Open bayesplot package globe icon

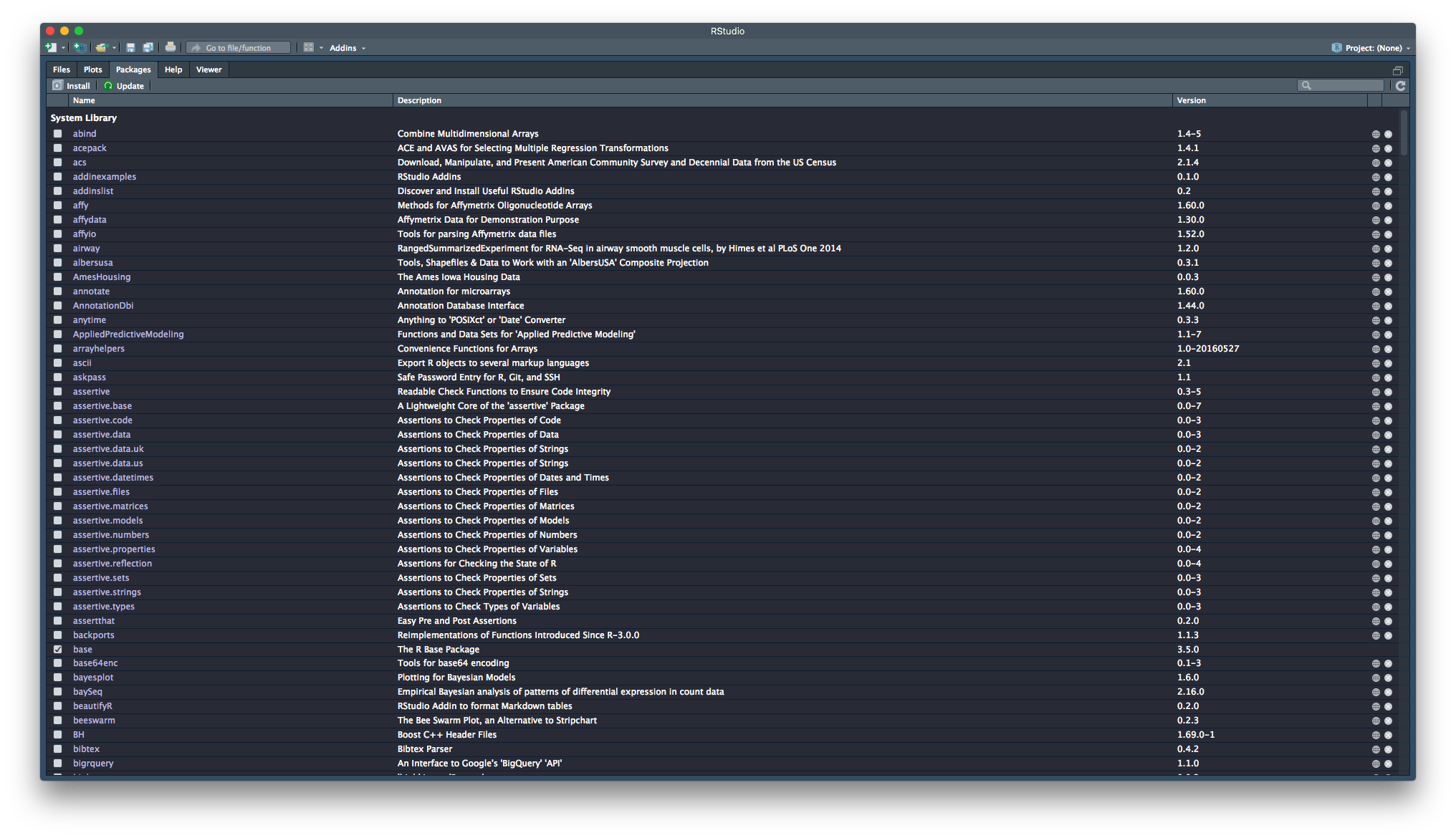tap(1376, 678)
